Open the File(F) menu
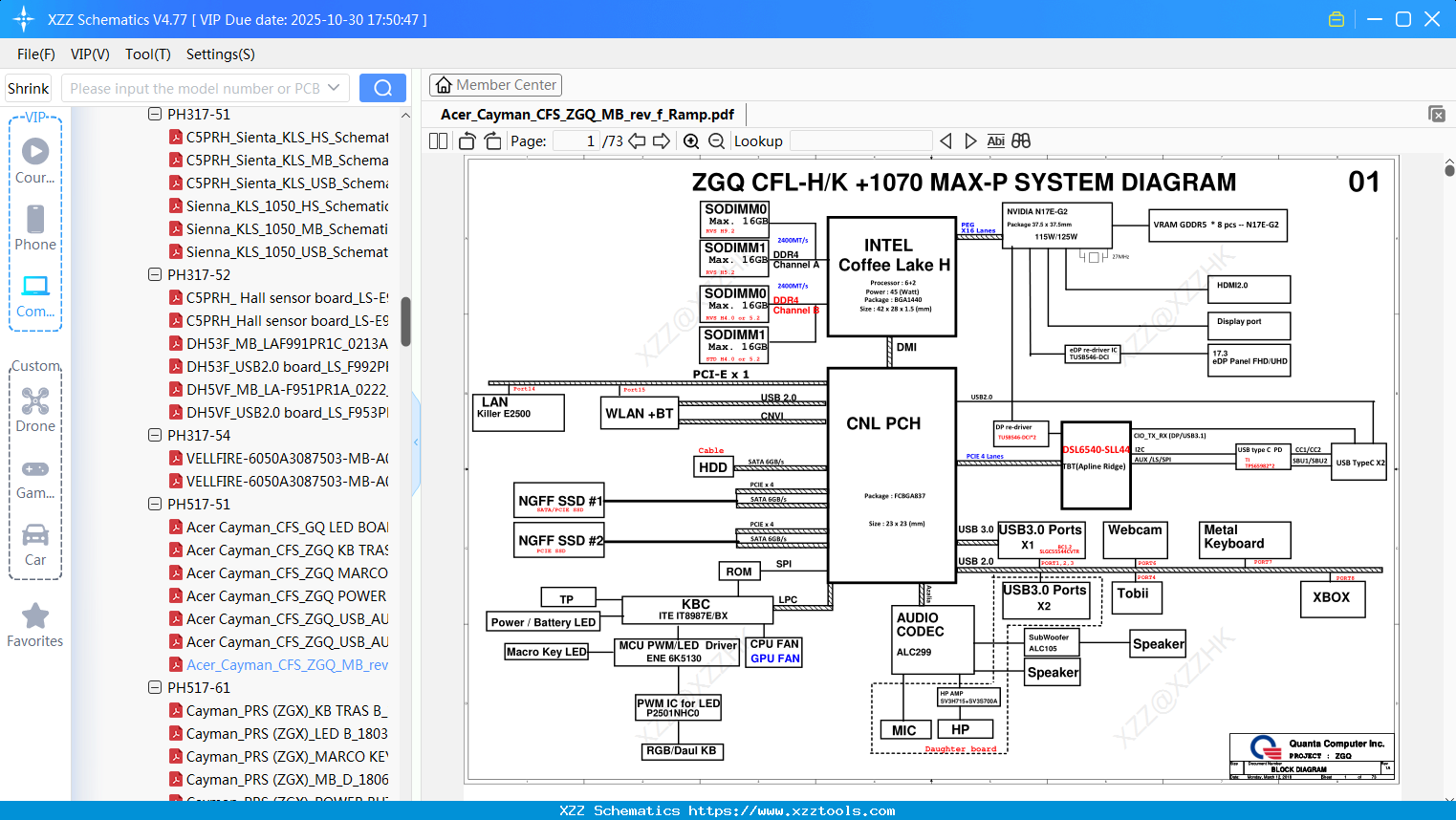 click(36, 54)
